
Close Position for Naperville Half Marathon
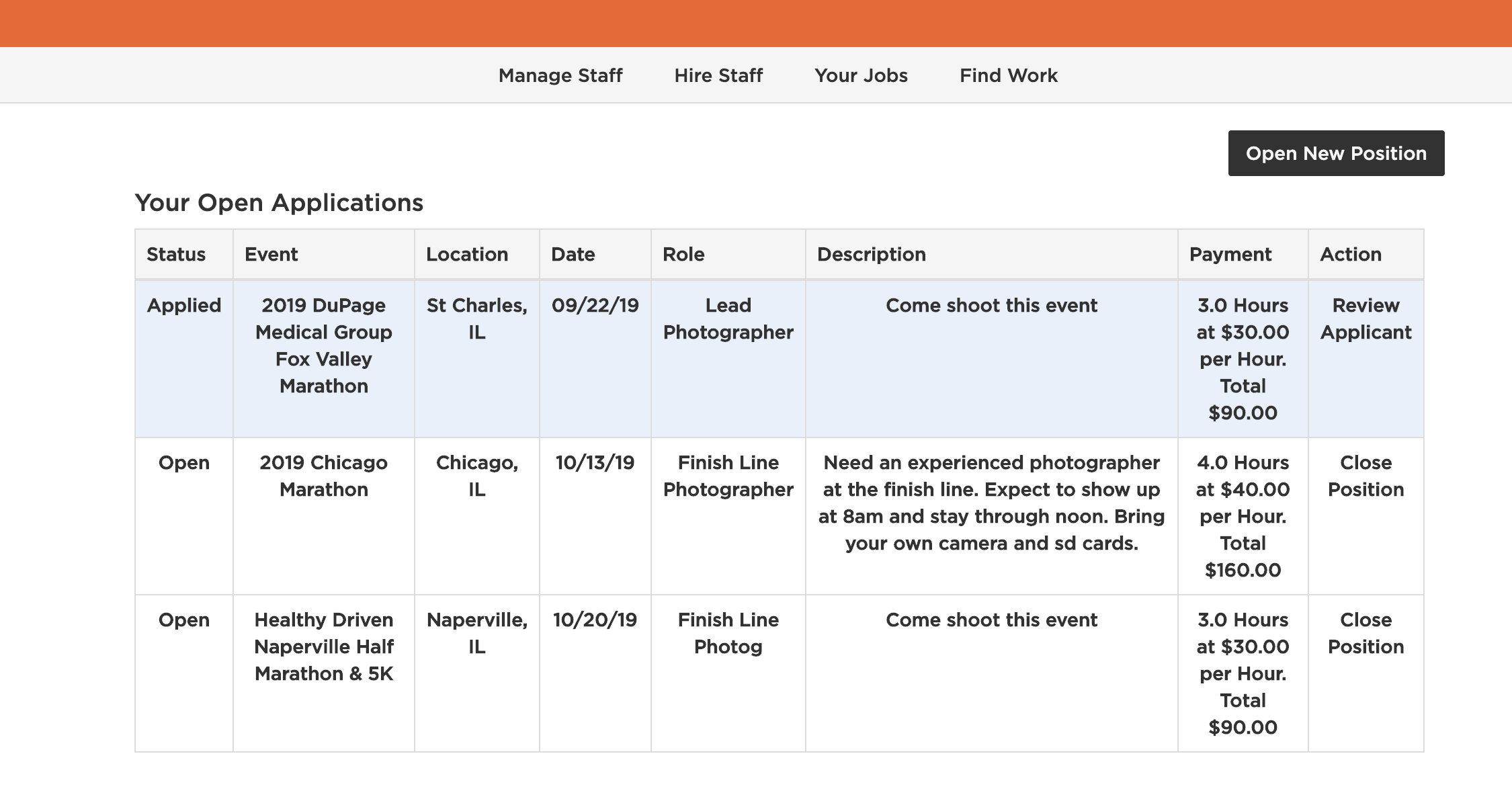pyautogui.click(x=1365, y=633)
